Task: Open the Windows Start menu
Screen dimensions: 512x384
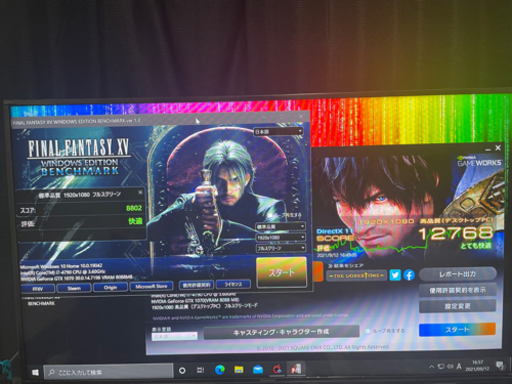Action: click(35, 372)
